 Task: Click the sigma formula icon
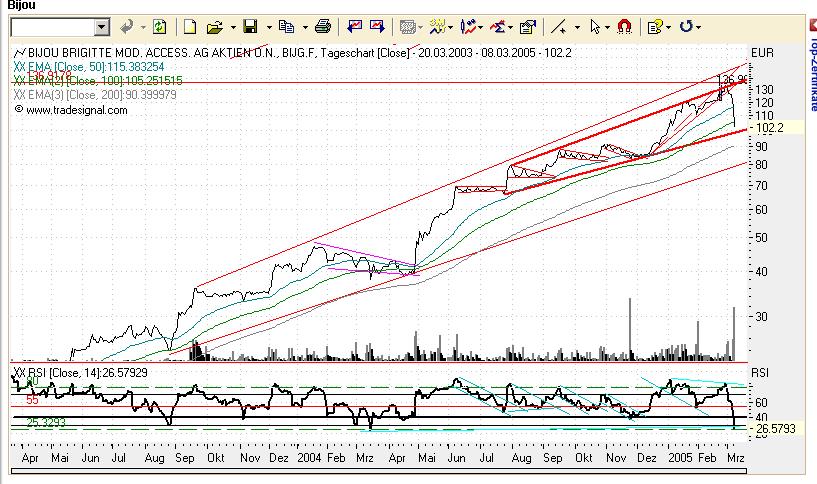click(498, 27)
